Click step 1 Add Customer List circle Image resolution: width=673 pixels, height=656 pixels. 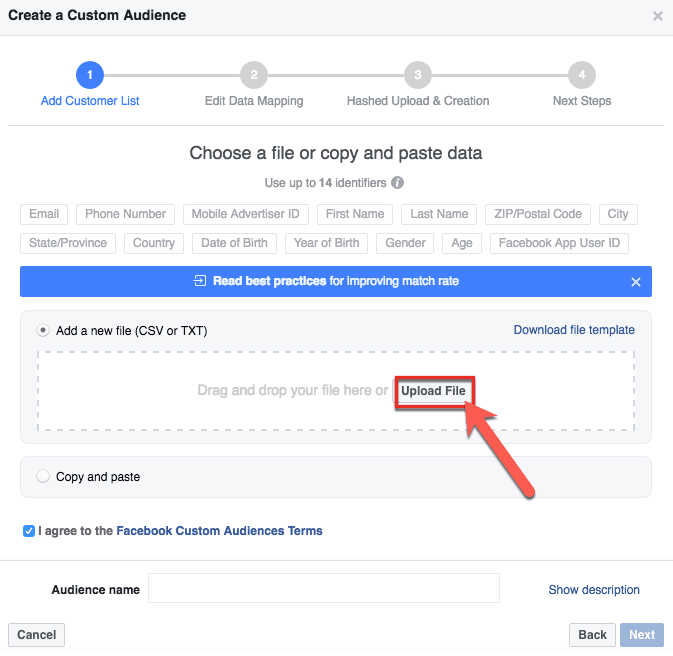90,75
